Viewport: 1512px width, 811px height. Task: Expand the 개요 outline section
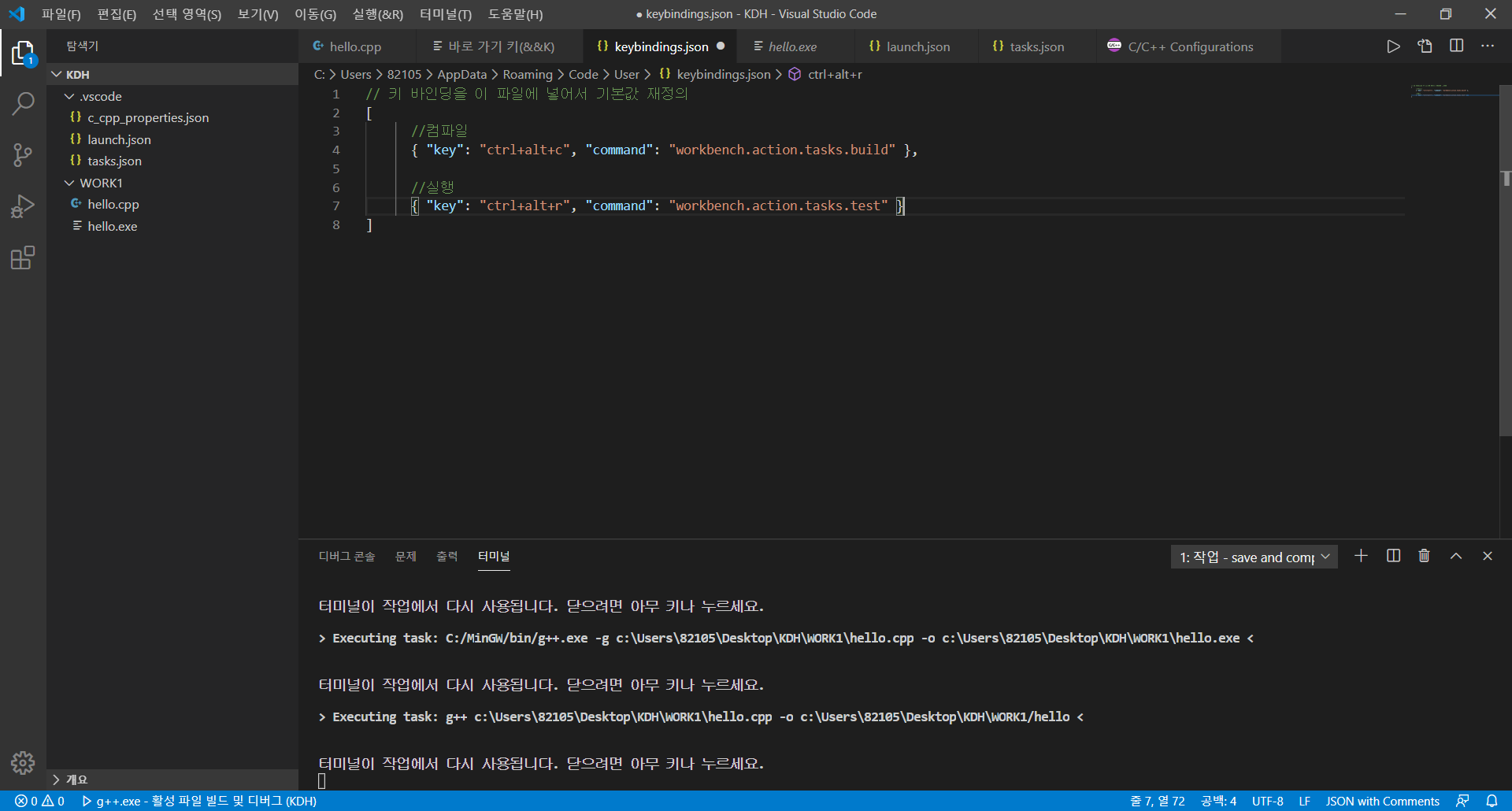click(172, 780)
